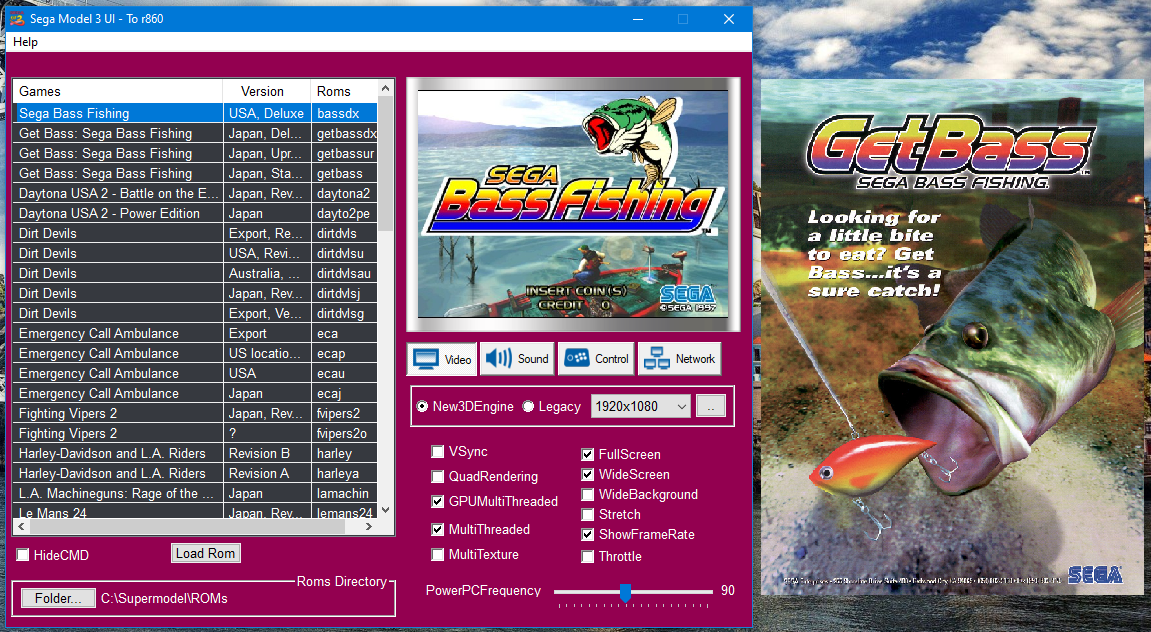Select the L.A. Machineguns Japan row

[195, 493]
